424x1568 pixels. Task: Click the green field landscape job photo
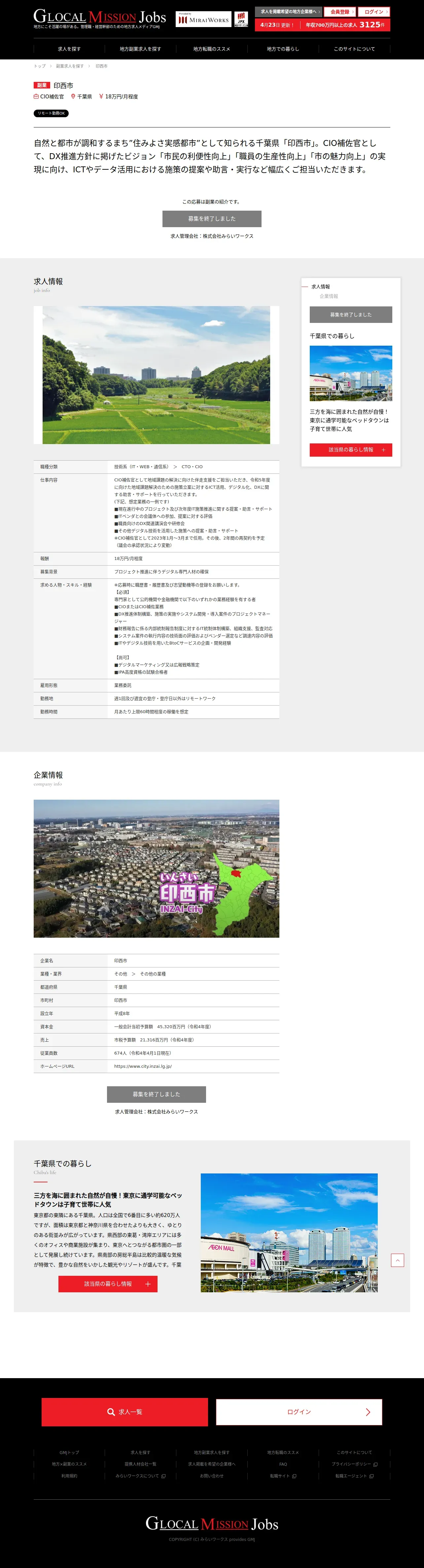(157, 375)
